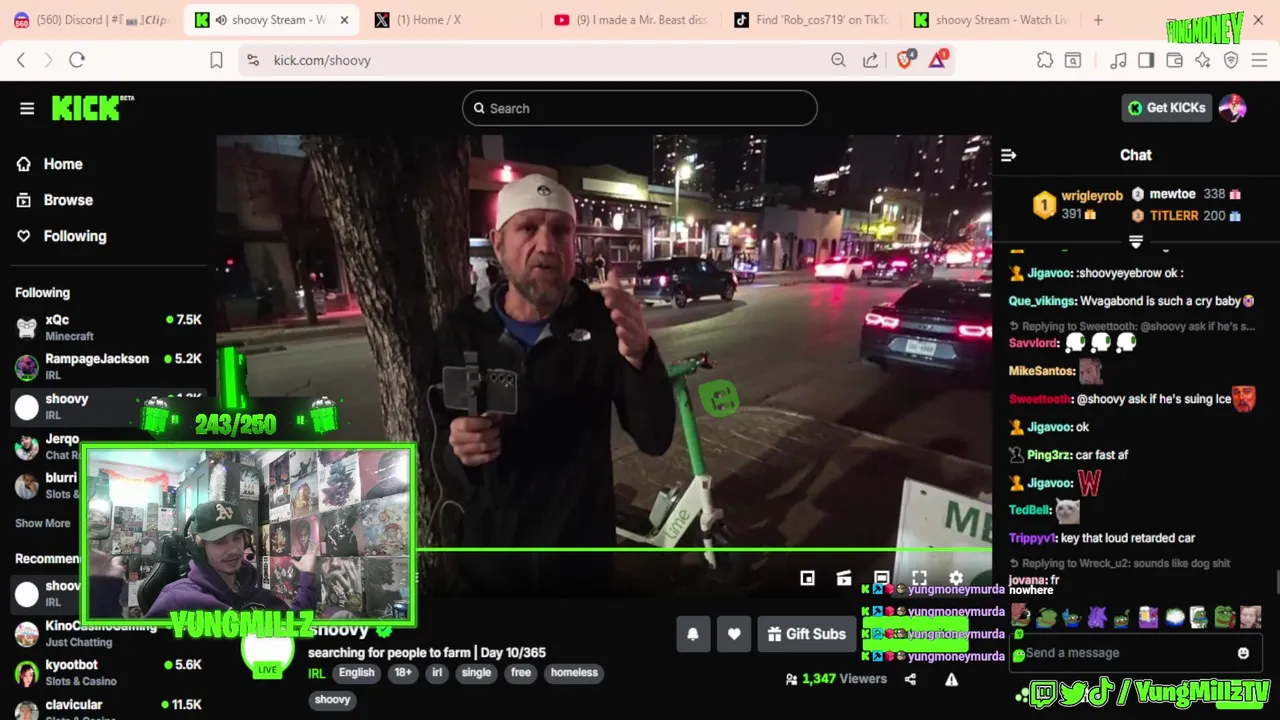Viewport: 1280px width, 720px height.
Task: Go back to previous page
Action: [21, 60]
